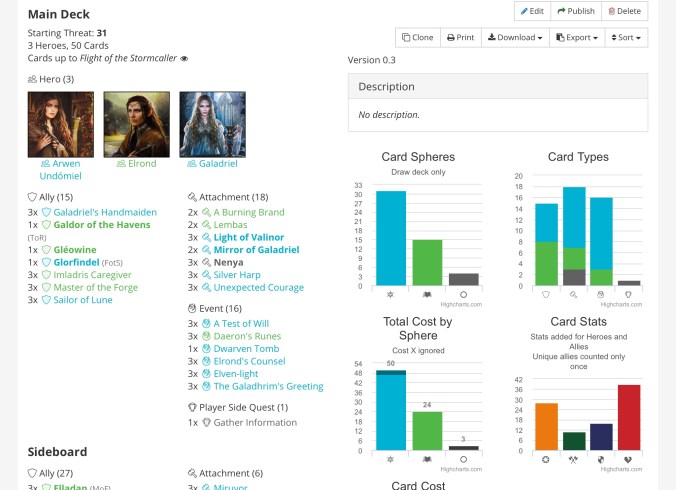Click the Lore icon beside Daeron's Runes

pos(206,337)
